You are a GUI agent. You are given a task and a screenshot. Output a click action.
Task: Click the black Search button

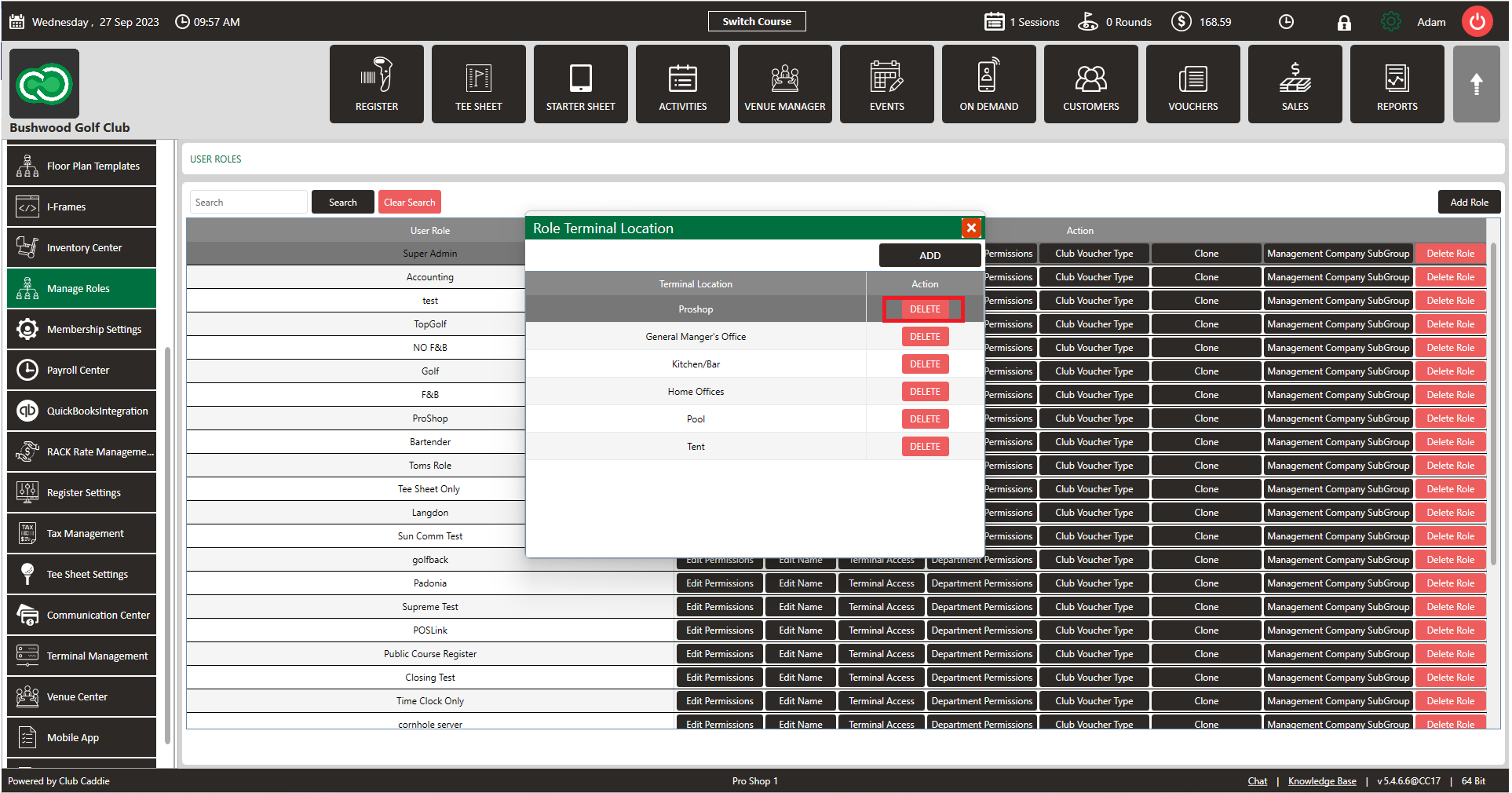pyautogui.click(x=342, y=202)
